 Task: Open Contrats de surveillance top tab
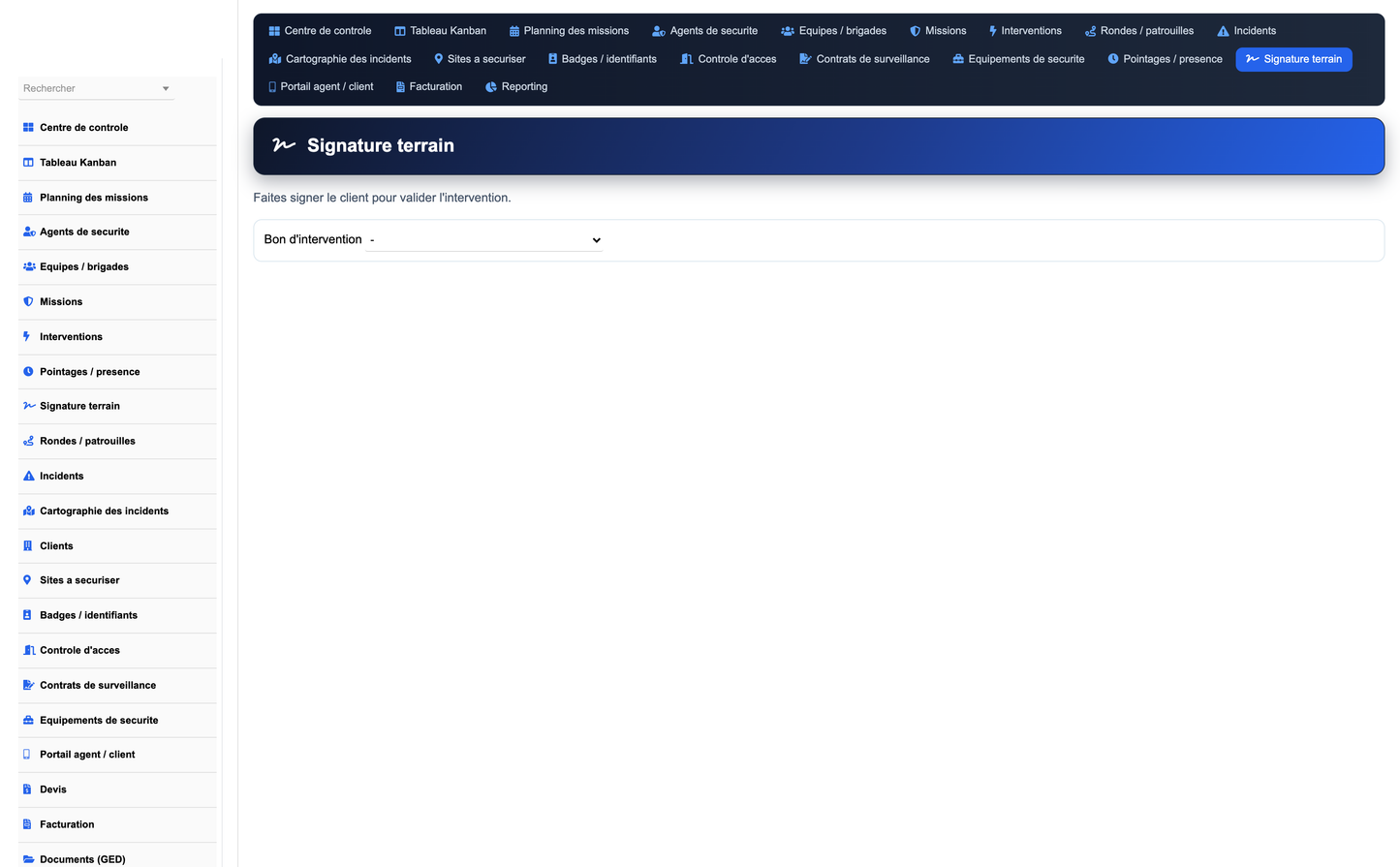coord(864,59)
